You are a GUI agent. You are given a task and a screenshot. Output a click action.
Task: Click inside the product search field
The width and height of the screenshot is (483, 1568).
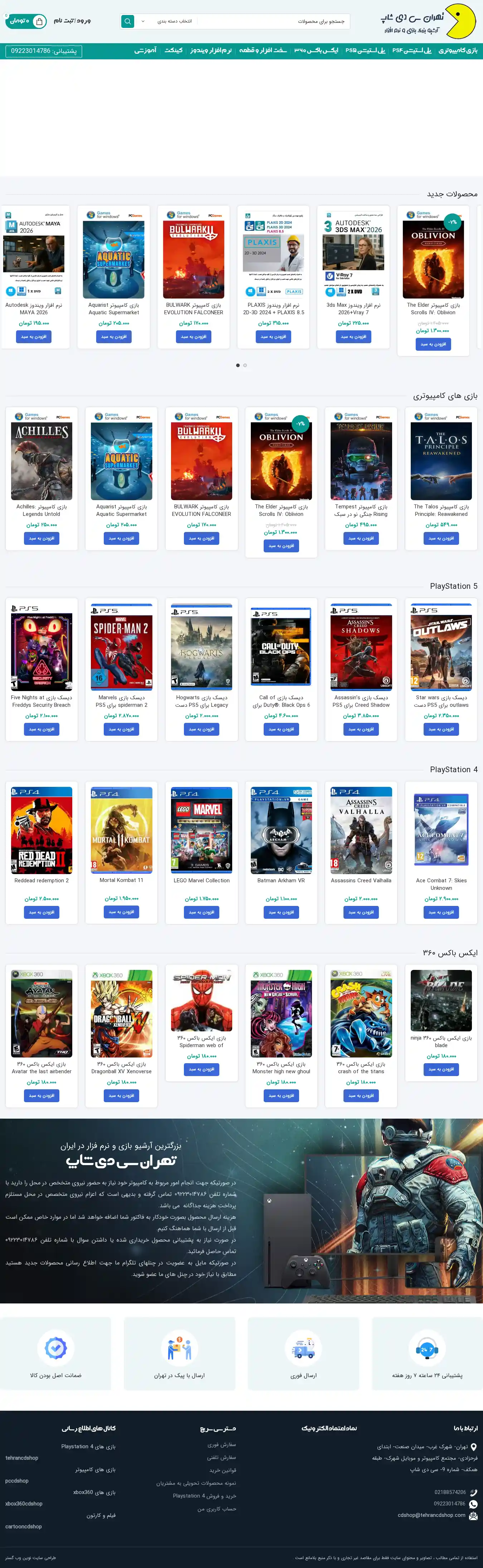[x=273, y=21]
